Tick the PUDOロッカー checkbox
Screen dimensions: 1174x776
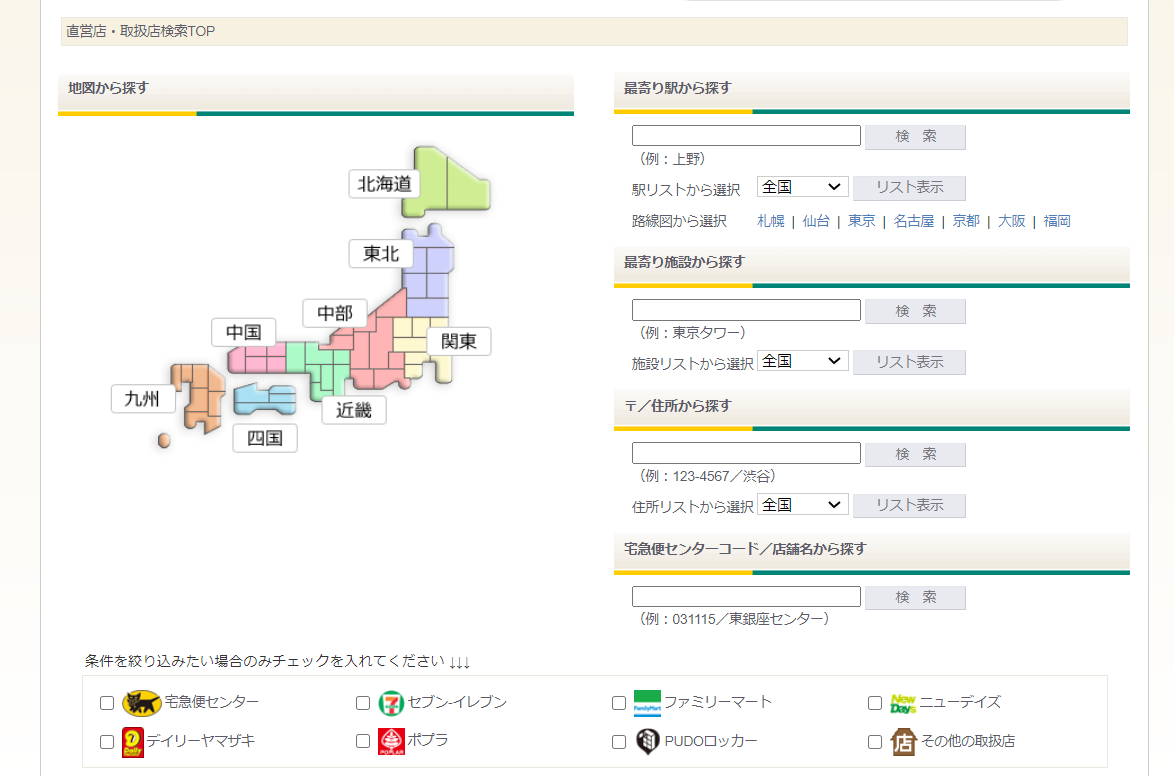[618, 742]
